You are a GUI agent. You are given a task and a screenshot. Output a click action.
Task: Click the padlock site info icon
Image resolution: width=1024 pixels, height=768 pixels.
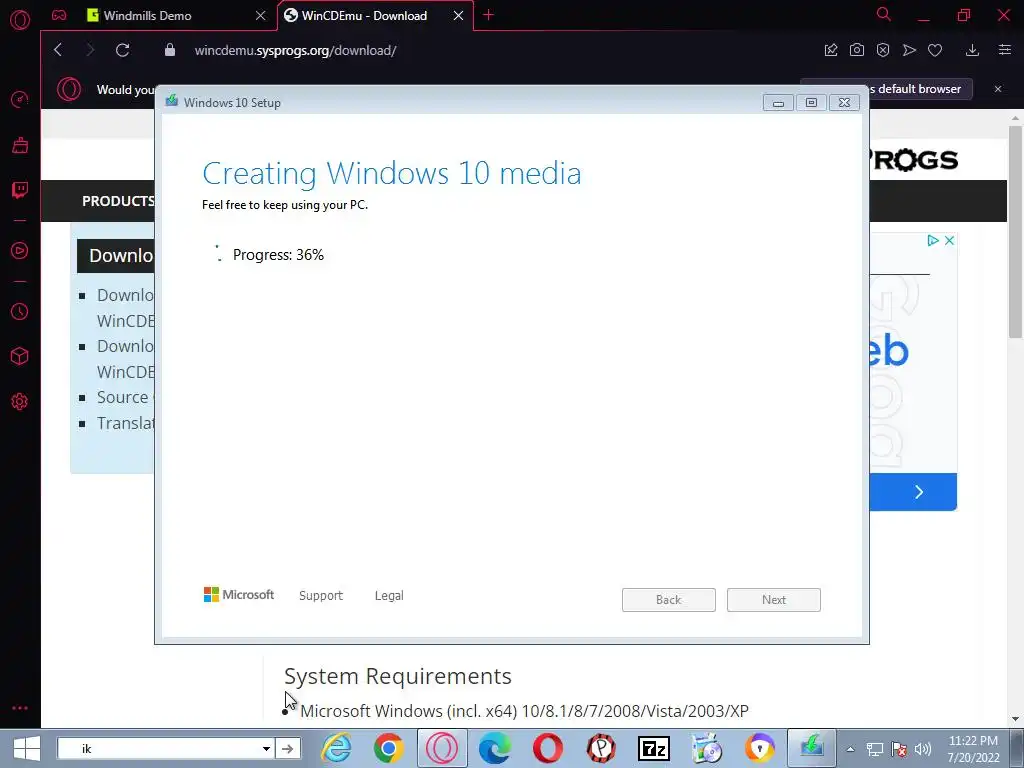coord(170,50)
